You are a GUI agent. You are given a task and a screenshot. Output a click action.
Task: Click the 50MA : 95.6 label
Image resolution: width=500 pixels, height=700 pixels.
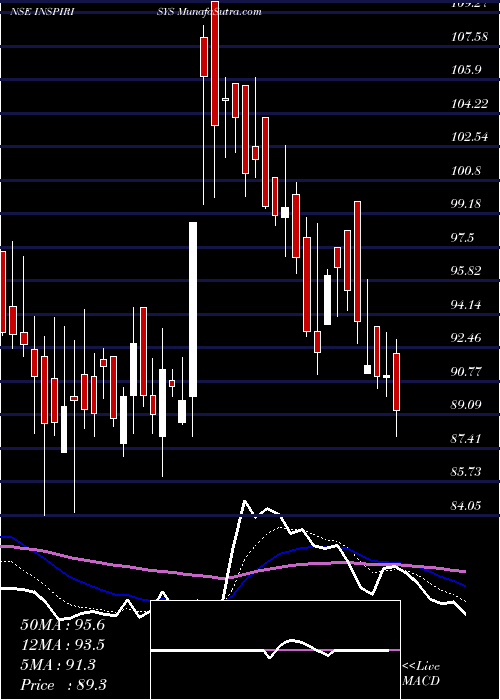63,625
